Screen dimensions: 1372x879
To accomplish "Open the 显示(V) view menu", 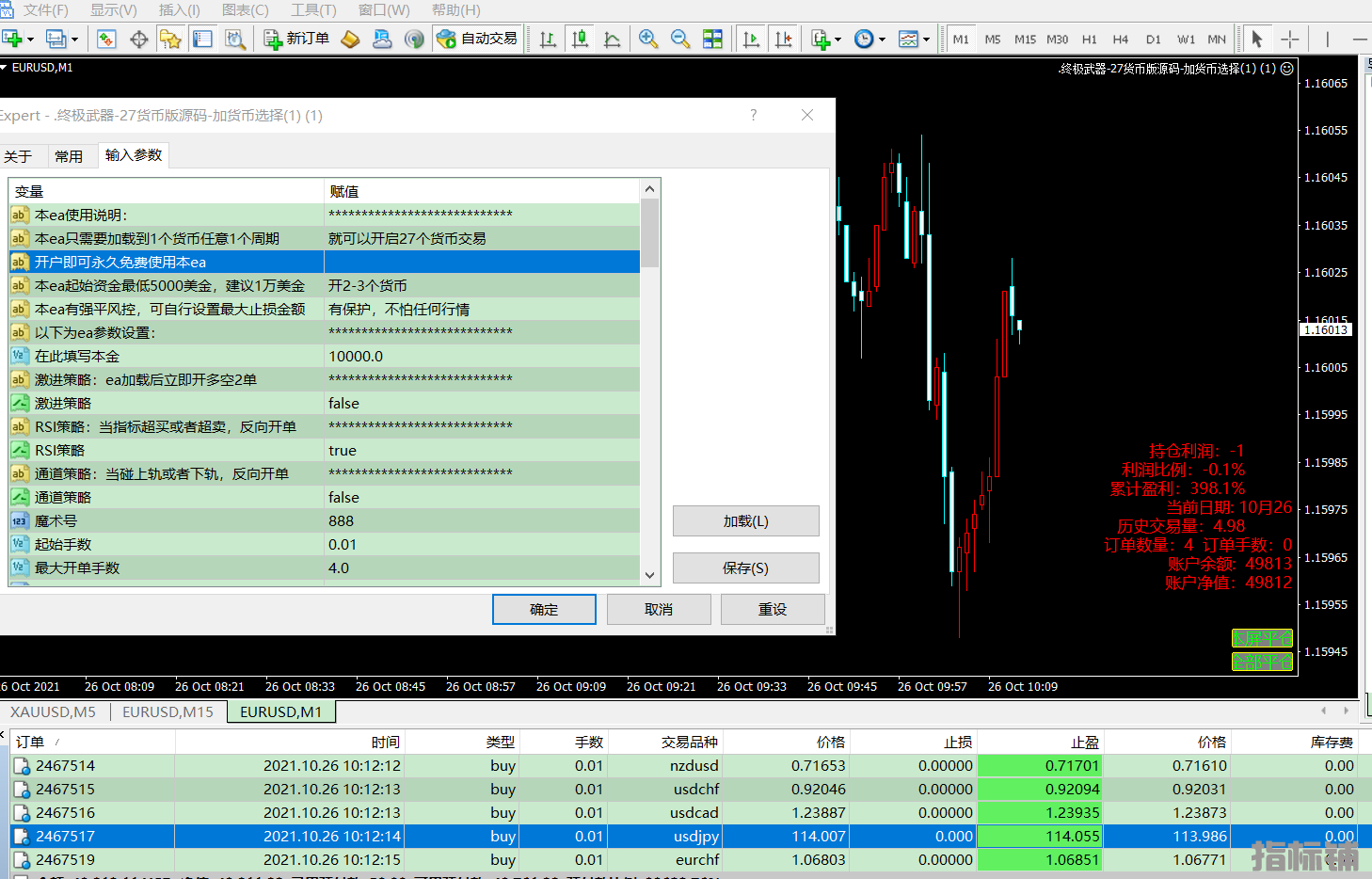I will (113, 9).
